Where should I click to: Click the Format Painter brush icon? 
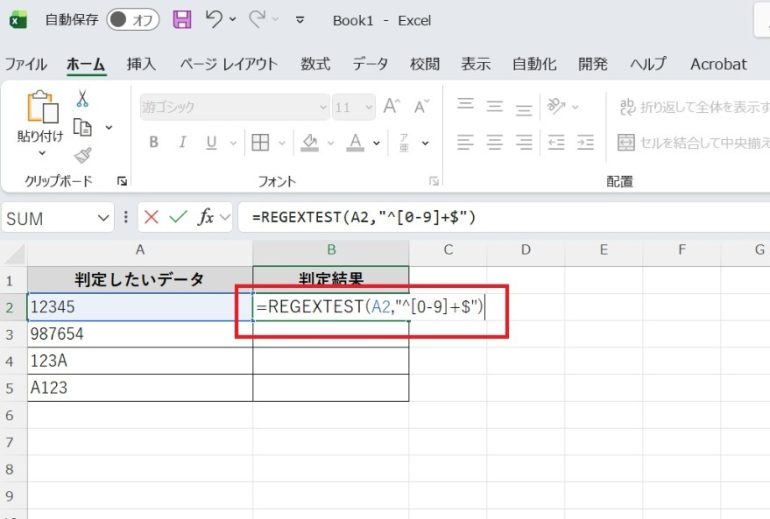click(x=82, y=156)
